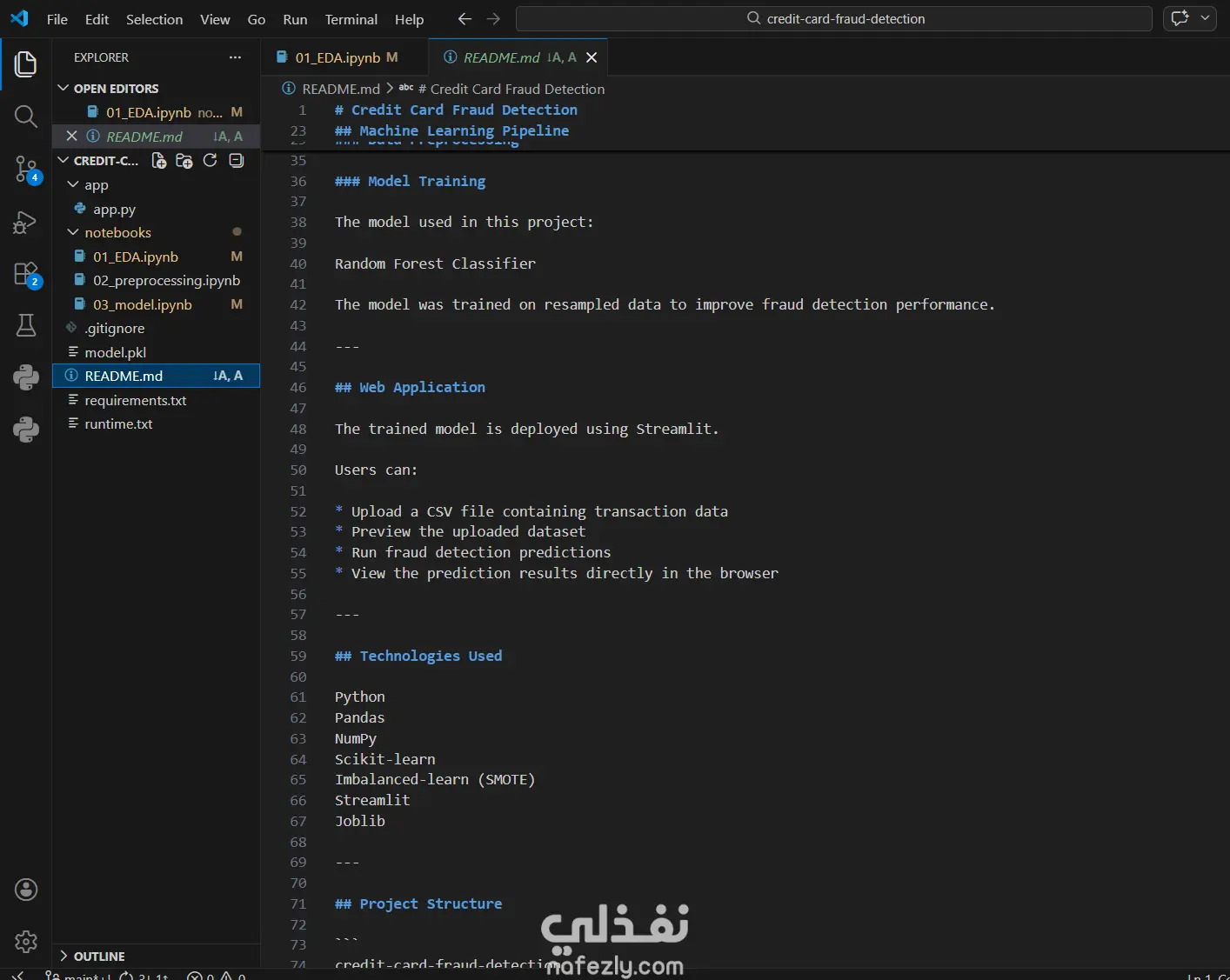Click the 'Scikit-learn' line in the editor
This screenshot has height=980, width=1230.
385,759
